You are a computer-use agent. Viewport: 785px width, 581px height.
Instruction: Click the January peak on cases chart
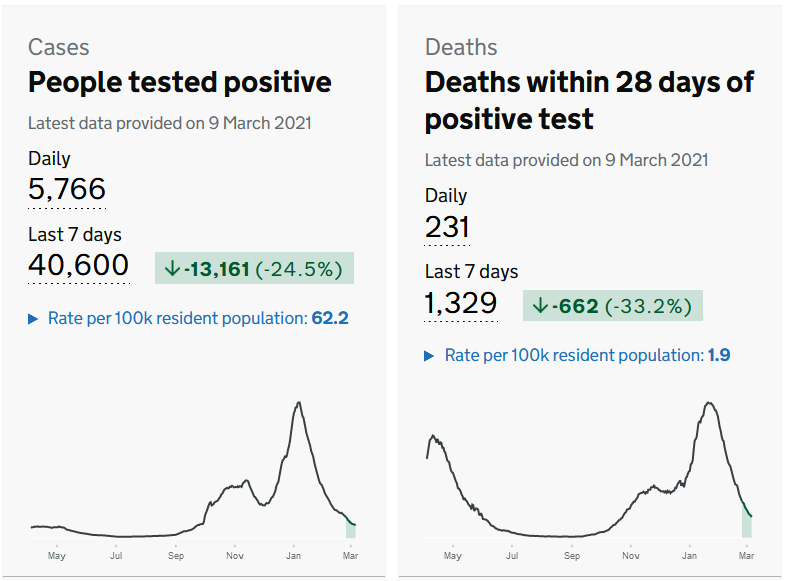[297, 403]
